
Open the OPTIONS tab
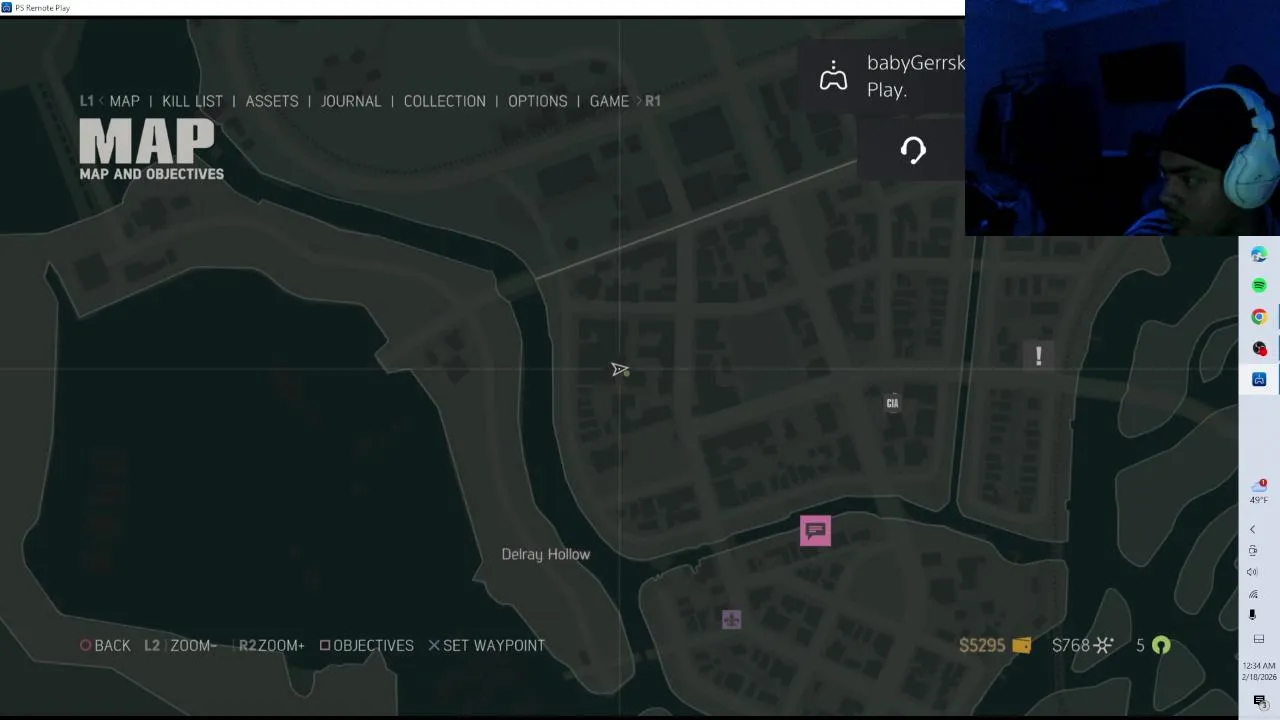(x=537, y=101)
